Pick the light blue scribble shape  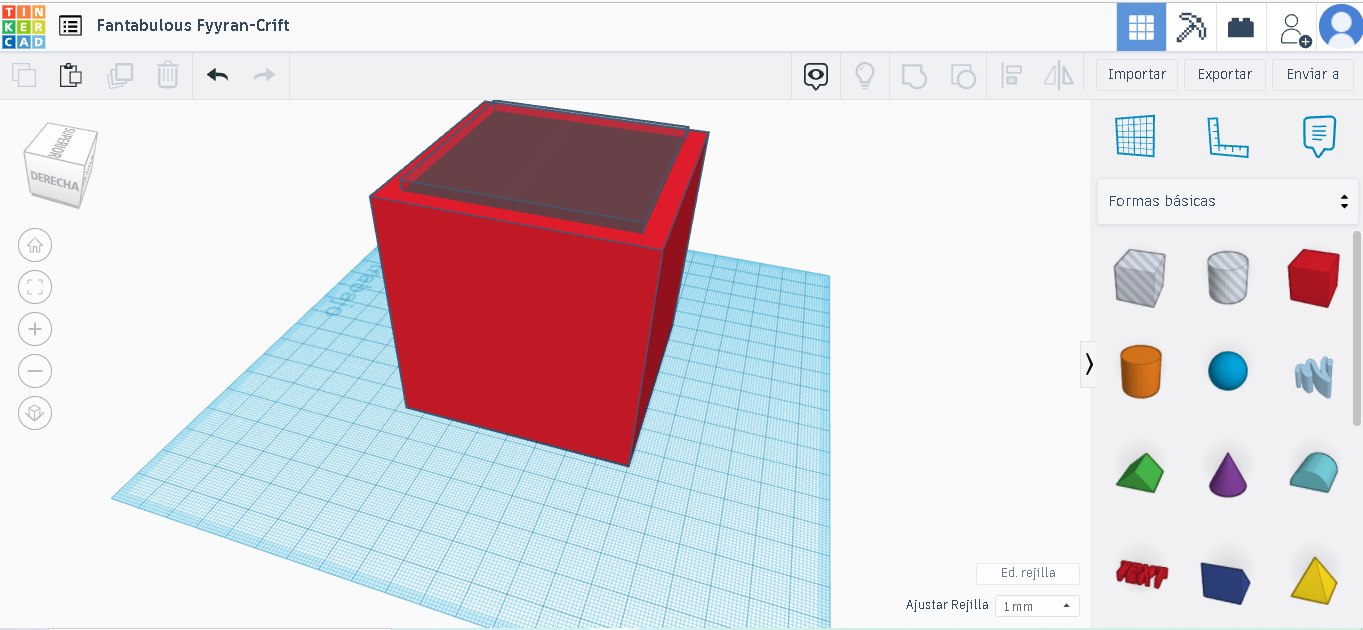(x=1313, y=376)
